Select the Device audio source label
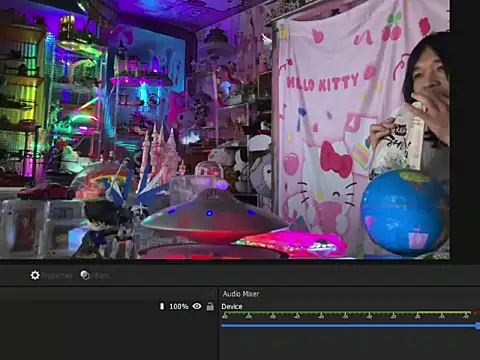The image size is (480, 360). (232, 306)
